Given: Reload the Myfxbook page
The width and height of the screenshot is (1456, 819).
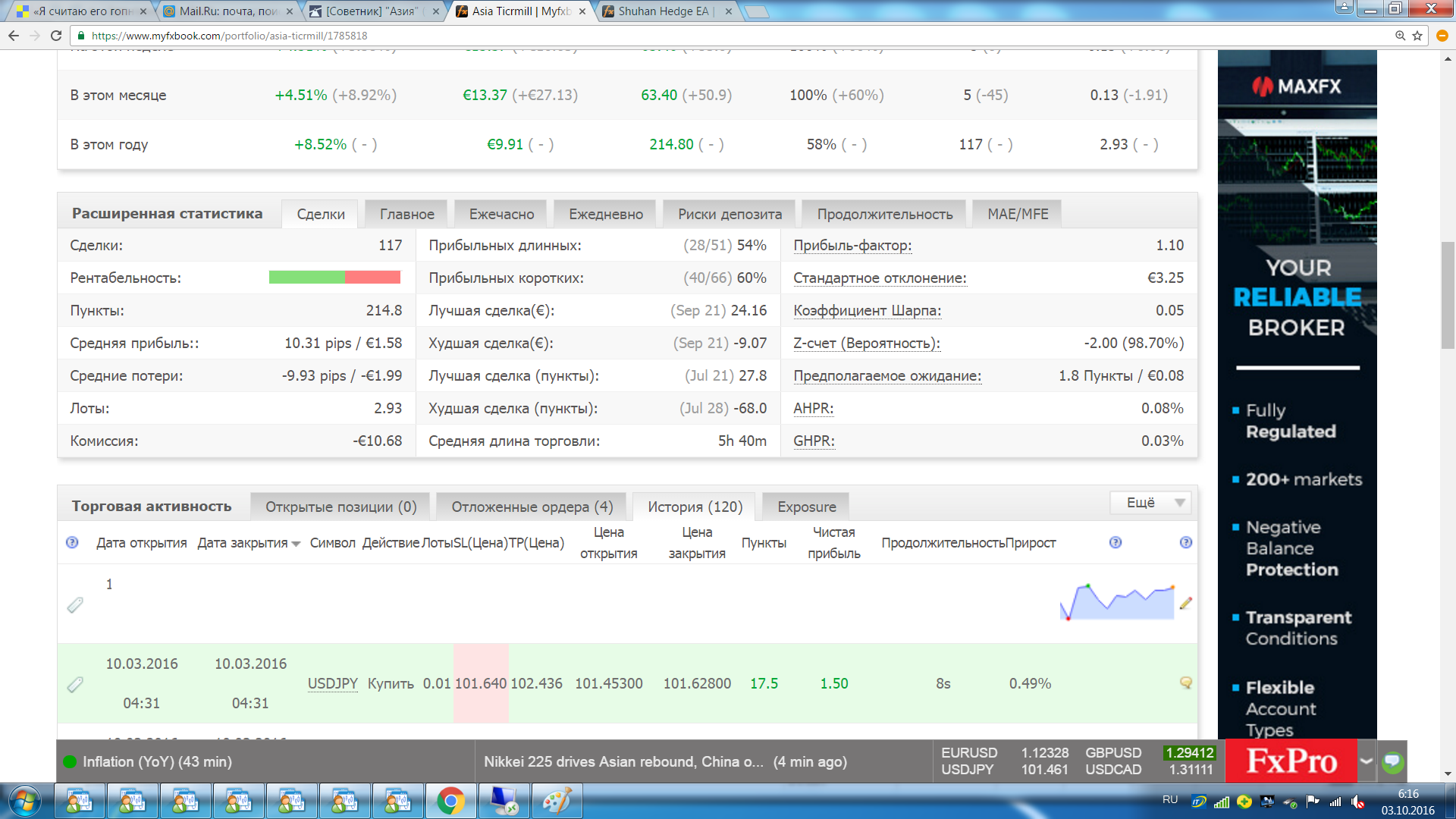Looking at the screenshot, I should pos(56,36).
